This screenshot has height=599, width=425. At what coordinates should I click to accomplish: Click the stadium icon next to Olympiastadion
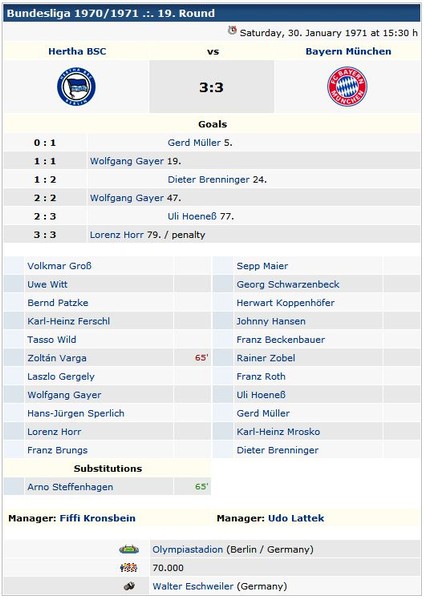click(129, 549)
